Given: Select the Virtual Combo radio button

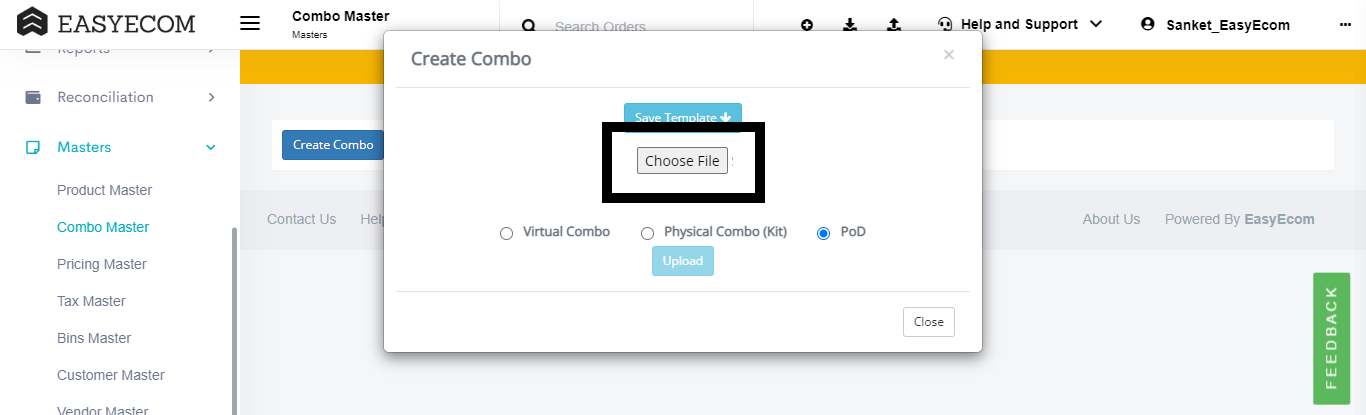Looking at the screenshot, I should click(x=506, y=233).
